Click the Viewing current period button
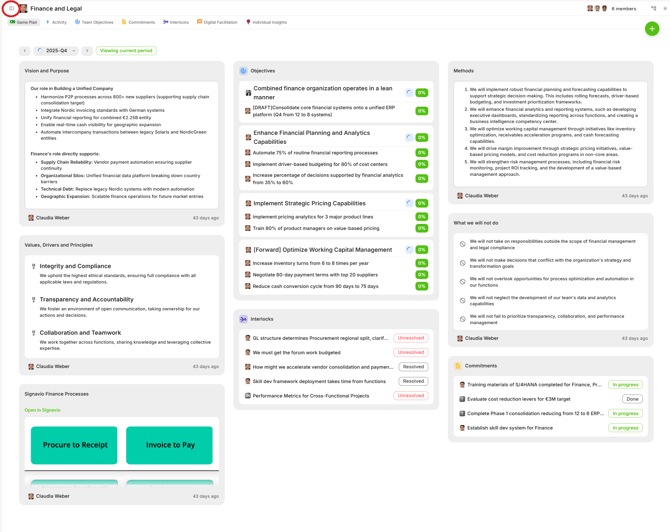 coord(126,50)
